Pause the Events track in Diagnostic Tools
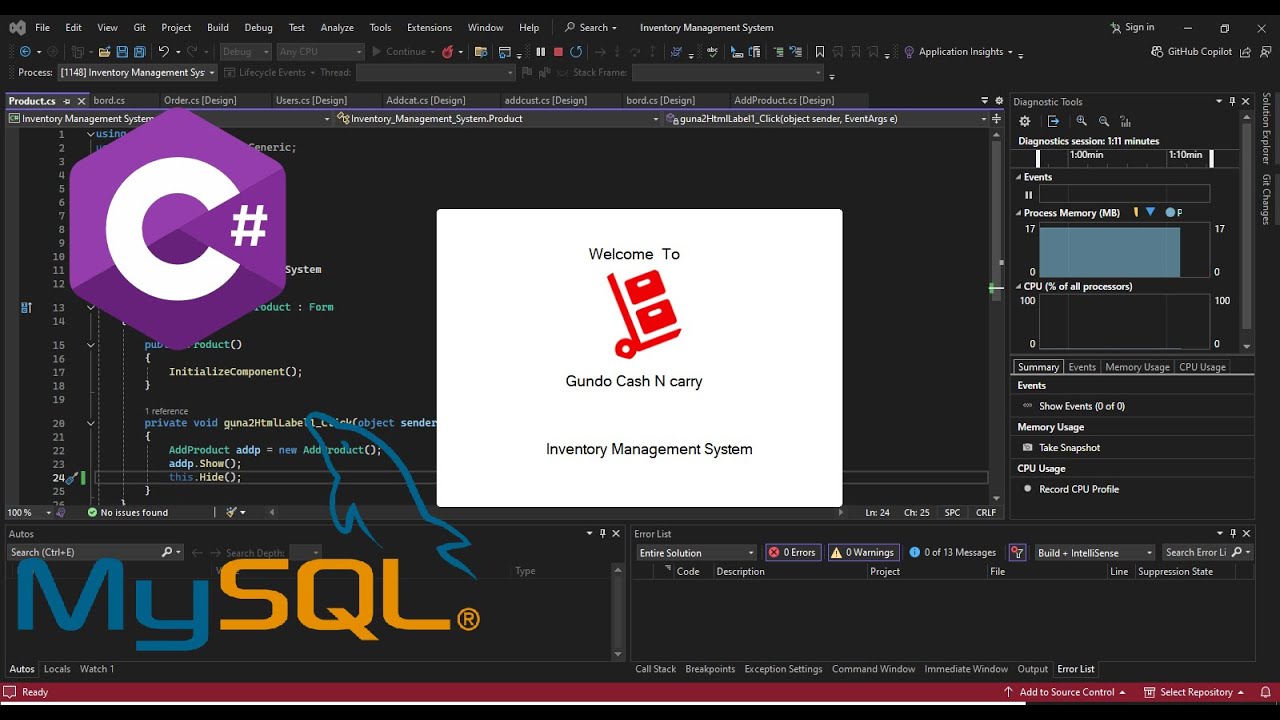Viewport: 1280px width, 720px height. point(1028,195)
